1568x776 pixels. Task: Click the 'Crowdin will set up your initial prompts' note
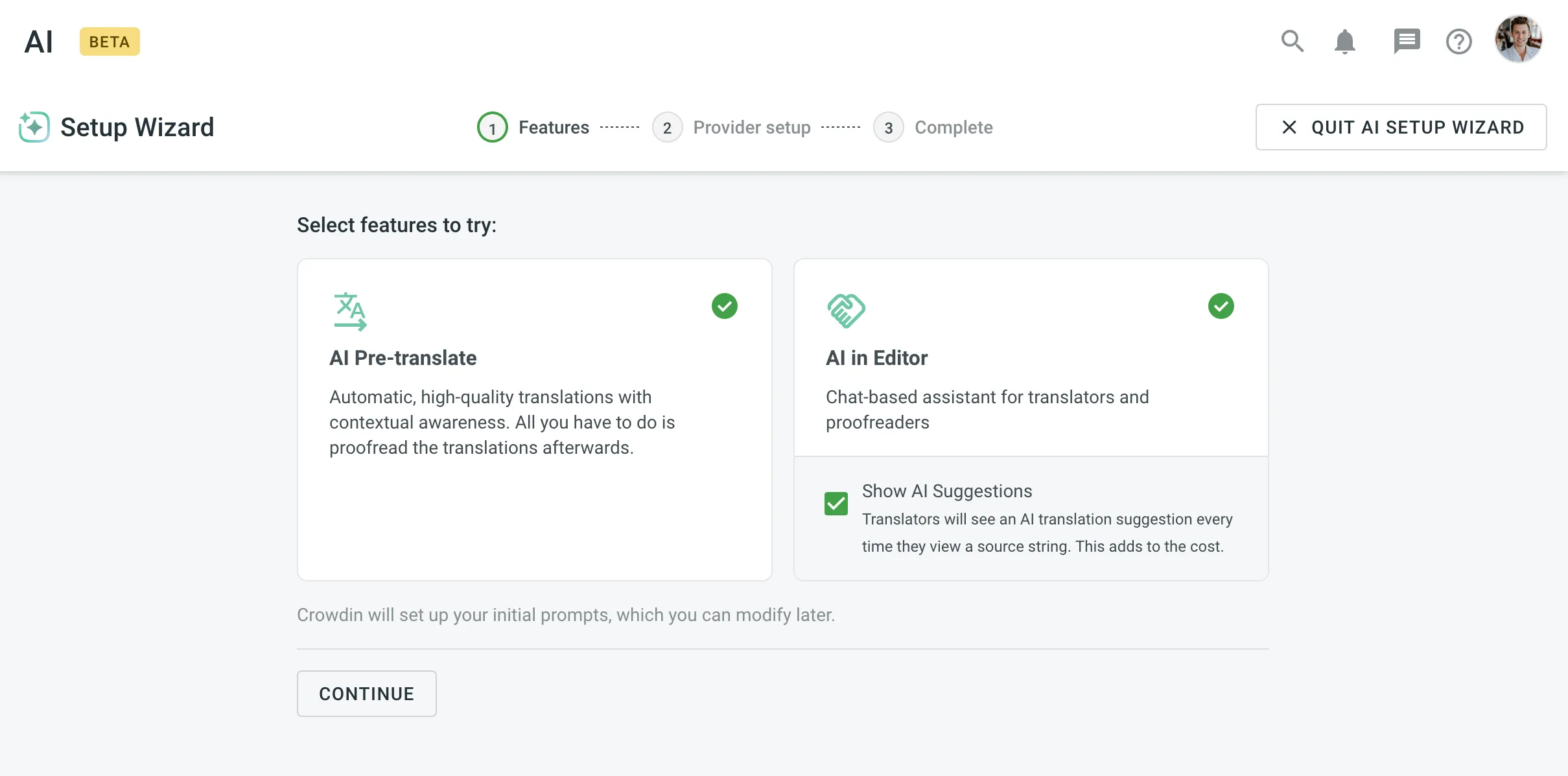566,615
